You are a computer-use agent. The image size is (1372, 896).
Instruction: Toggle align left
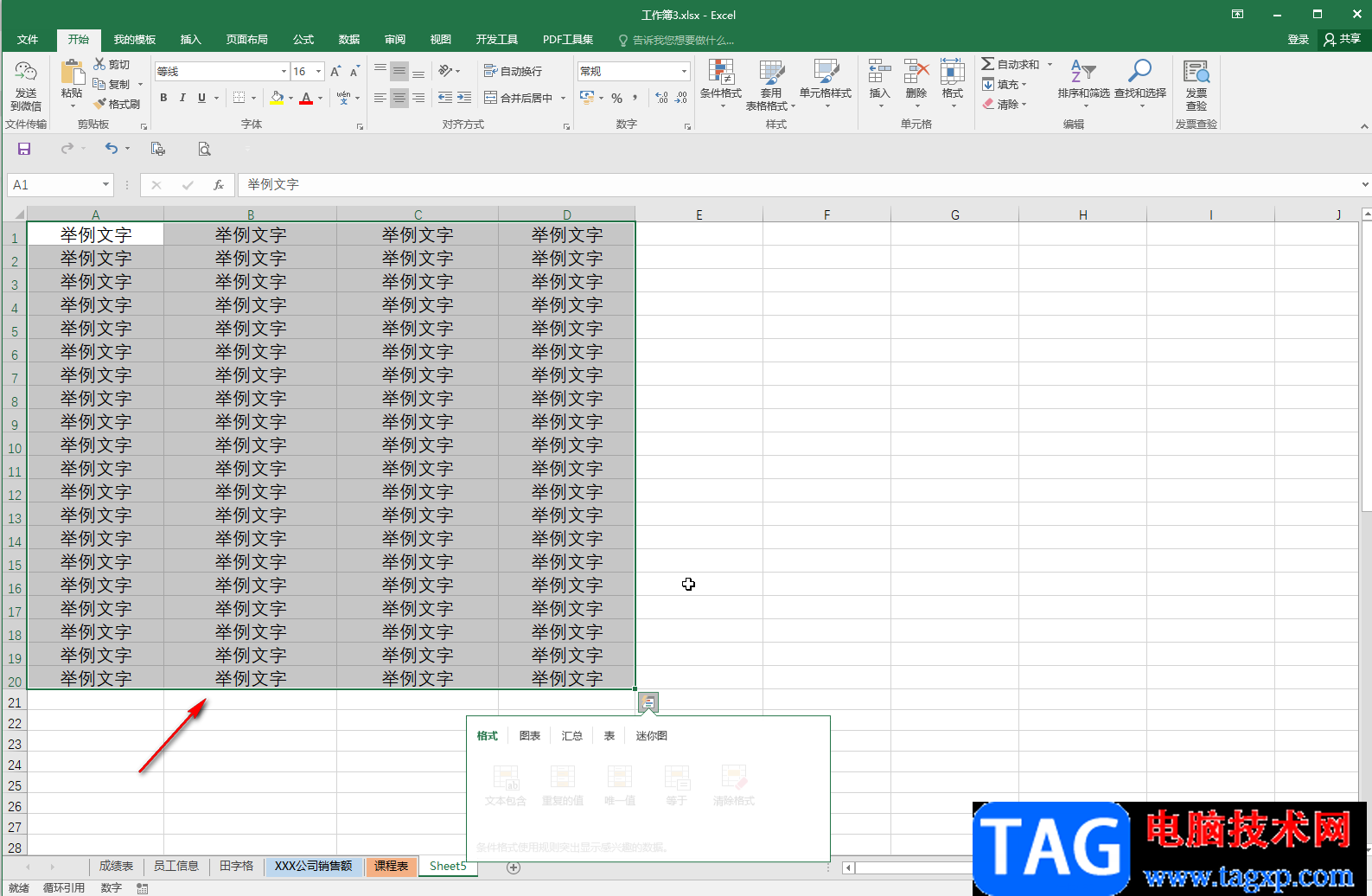(x=380, y=98)
